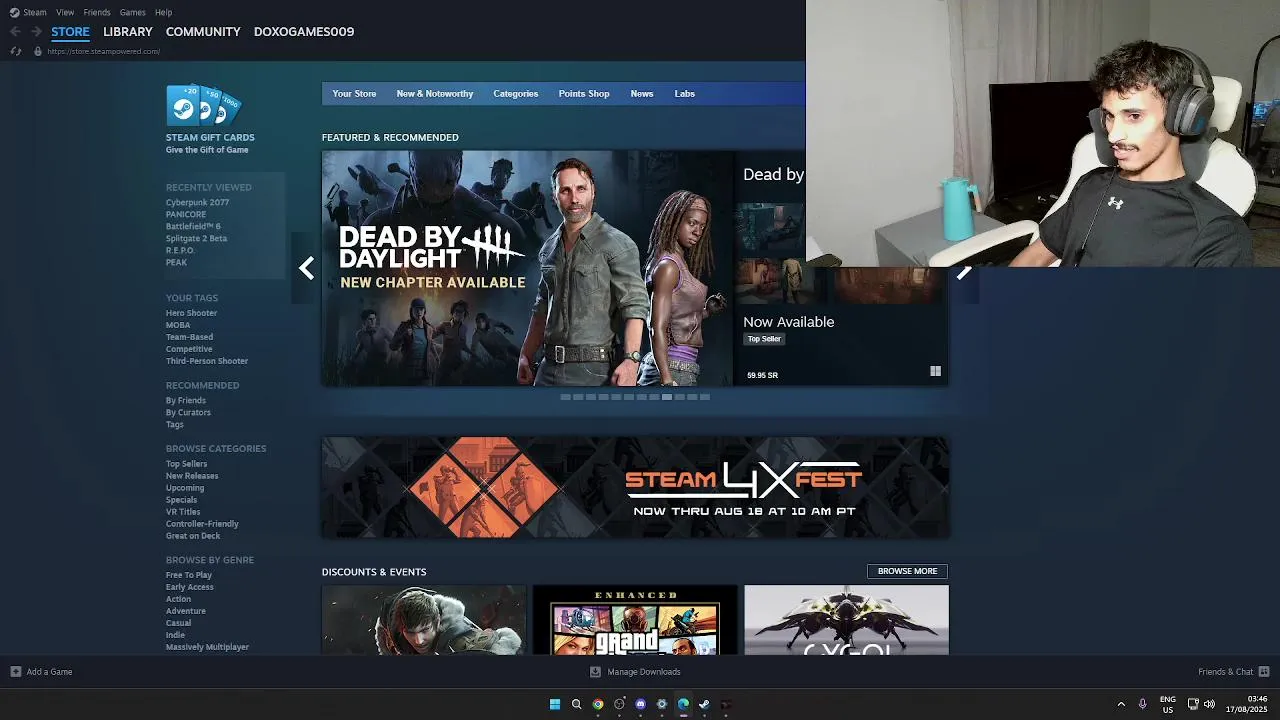Click the padlock icon beside the URL
Screen dimensions: 1280x720
click(38, 51)
